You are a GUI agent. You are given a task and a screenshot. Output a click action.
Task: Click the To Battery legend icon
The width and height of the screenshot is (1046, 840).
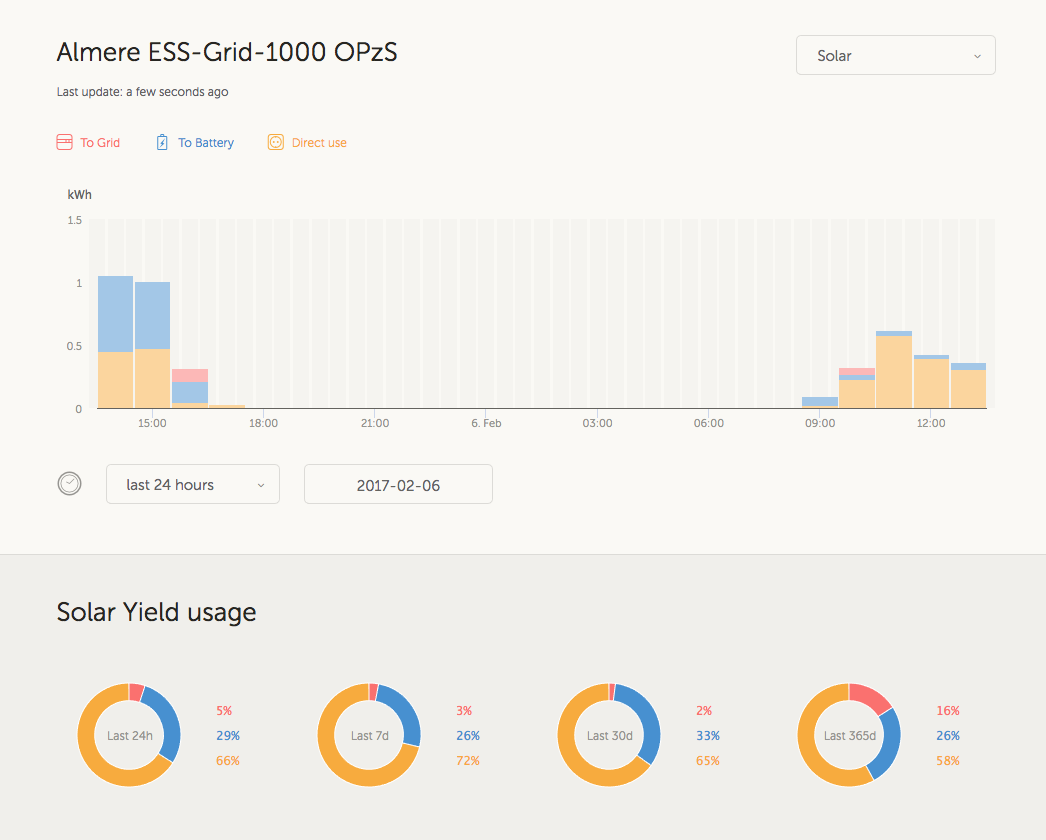point(163,143)
